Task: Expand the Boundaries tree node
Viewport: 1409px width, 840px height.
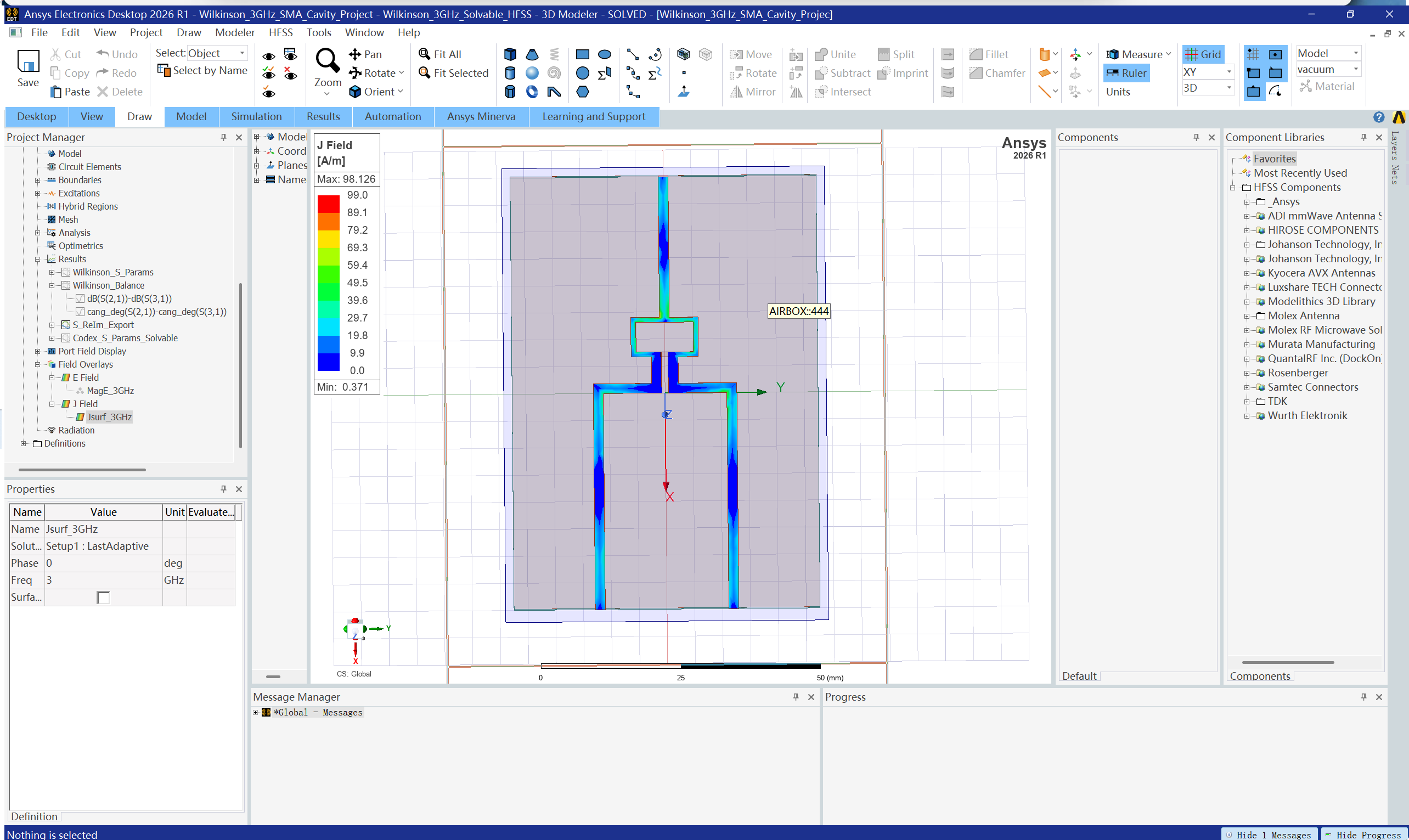Action: pyautogui.click(x=38, y=181)
